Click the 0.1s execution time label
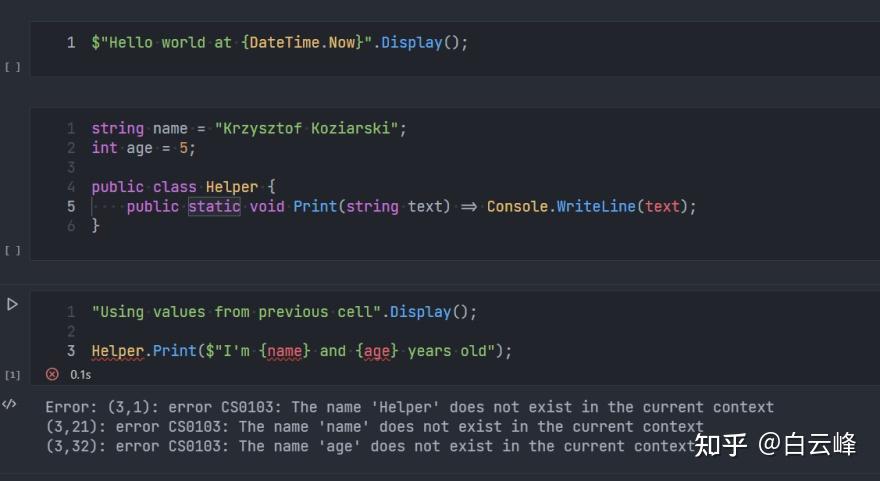 coord(81,374)
